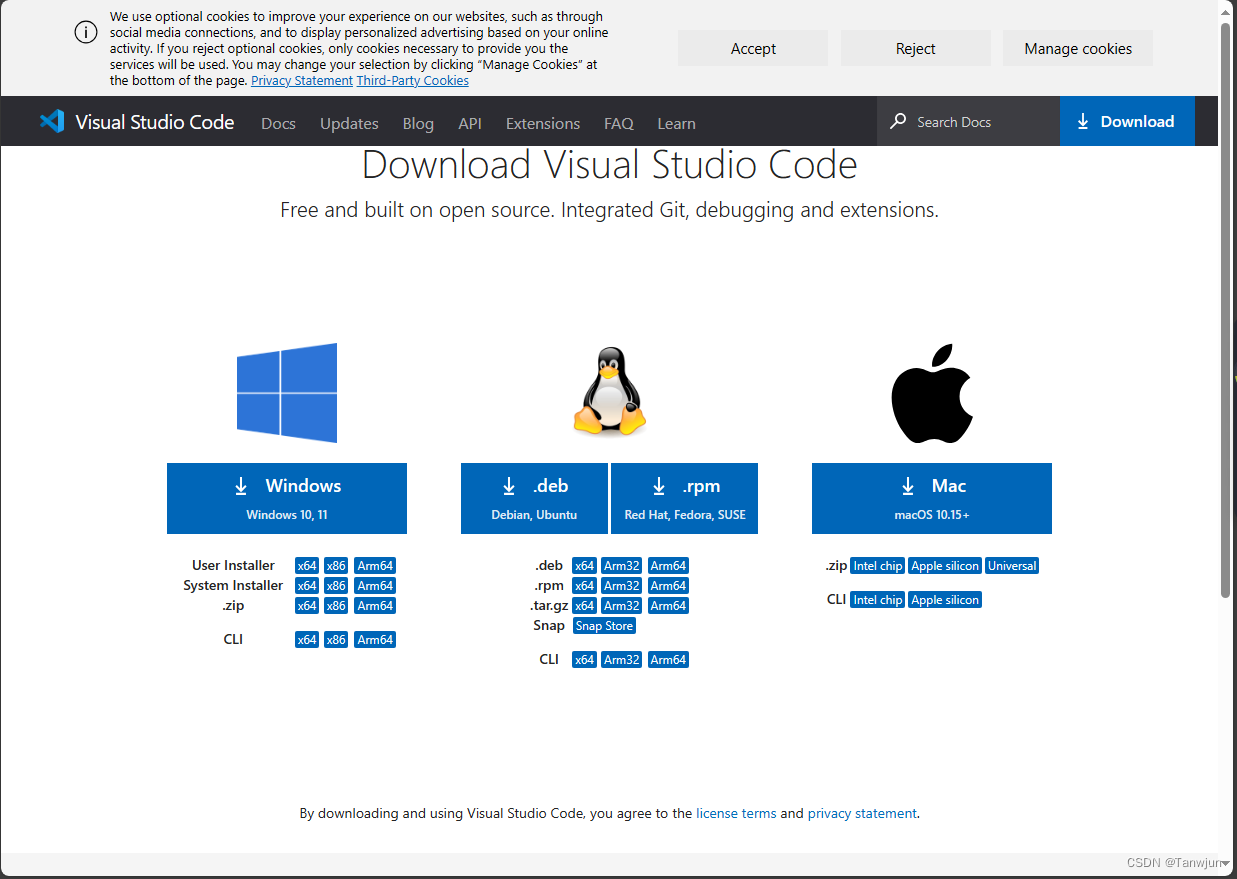Select Windows CLI x86
1237x879 pixels.
click(336, 640)
